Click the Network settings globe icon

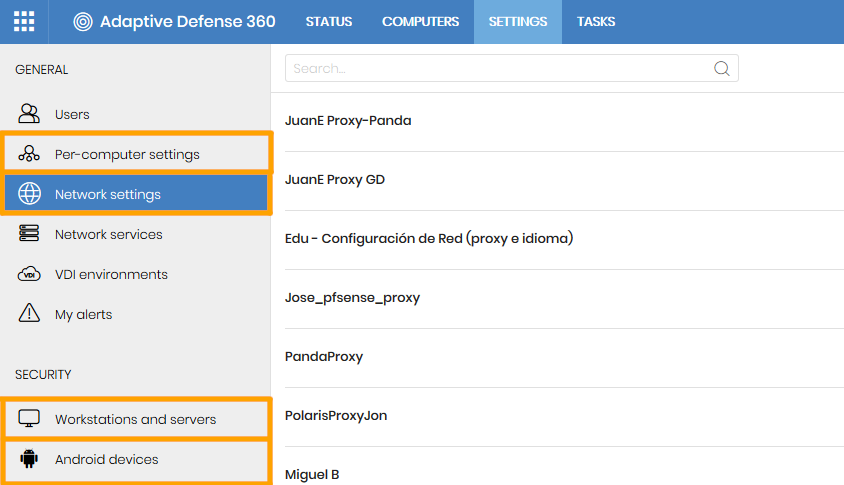(29, 194)
